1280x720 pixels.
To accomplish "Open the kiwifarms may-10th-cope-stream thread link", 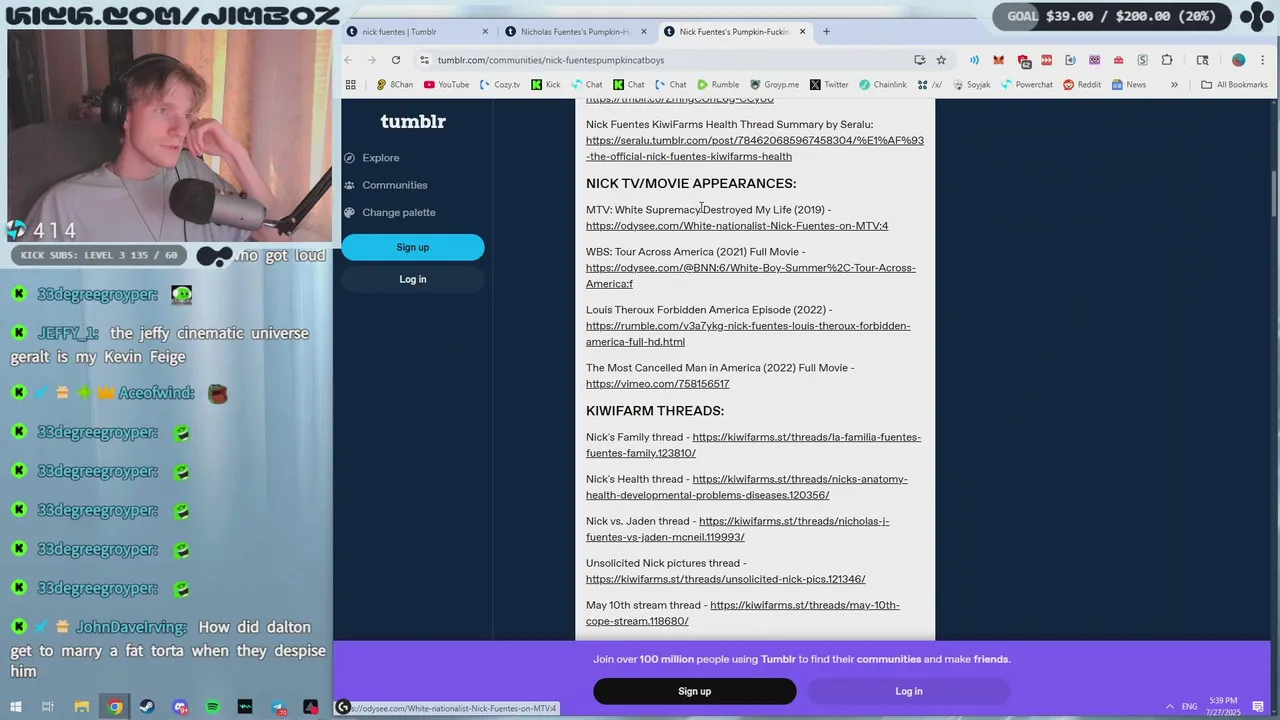I will pyautogui.click(x=743, y=613).
